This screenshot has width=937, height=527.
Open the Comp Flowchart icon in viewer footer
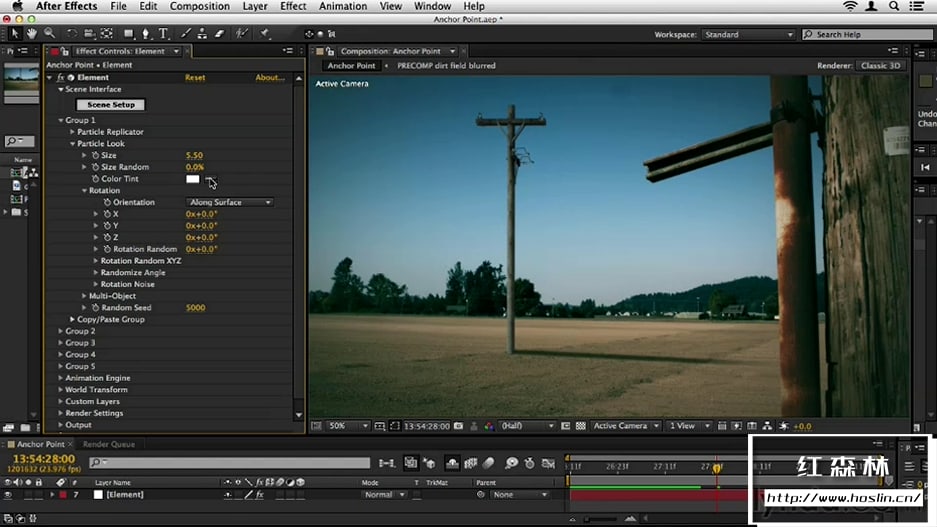(x=767, y=426)
